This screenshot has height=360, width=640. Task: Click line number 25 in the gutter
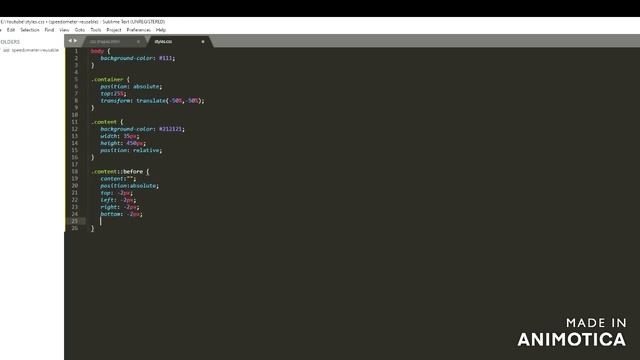coord(75,221)
